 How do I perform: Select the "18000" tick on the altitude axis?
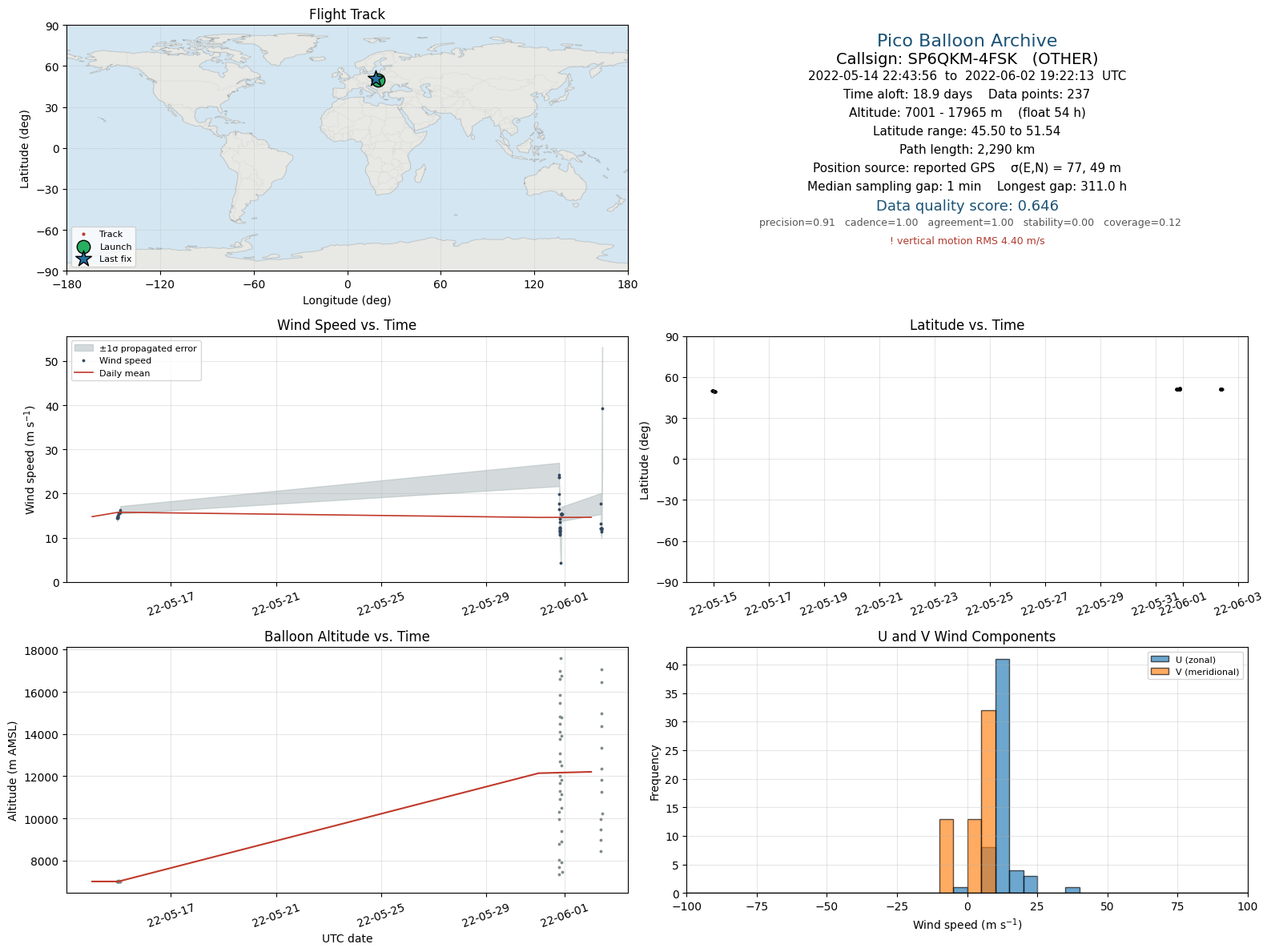[42, 651]
